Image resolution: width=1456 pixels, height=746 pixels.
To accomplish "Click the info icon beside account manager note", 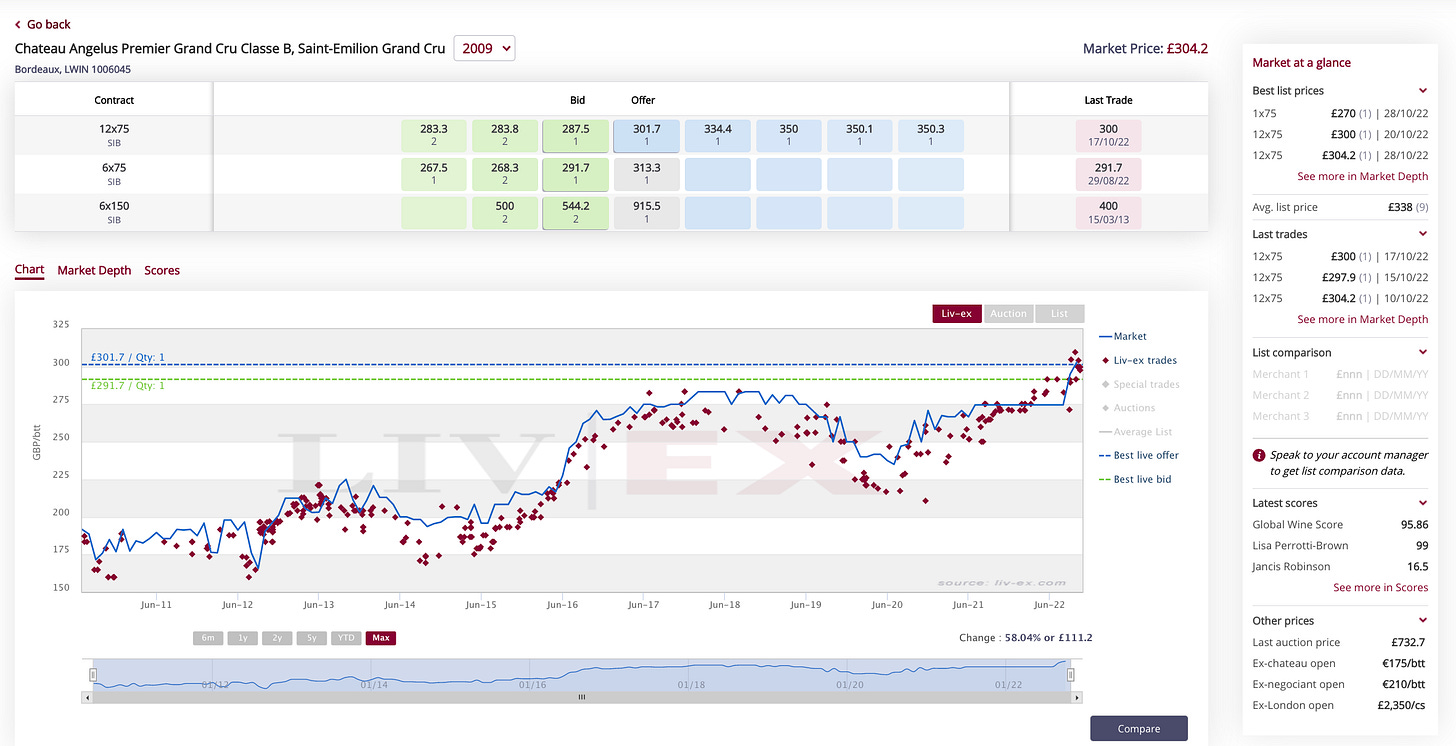I will tap(1259, 455).
